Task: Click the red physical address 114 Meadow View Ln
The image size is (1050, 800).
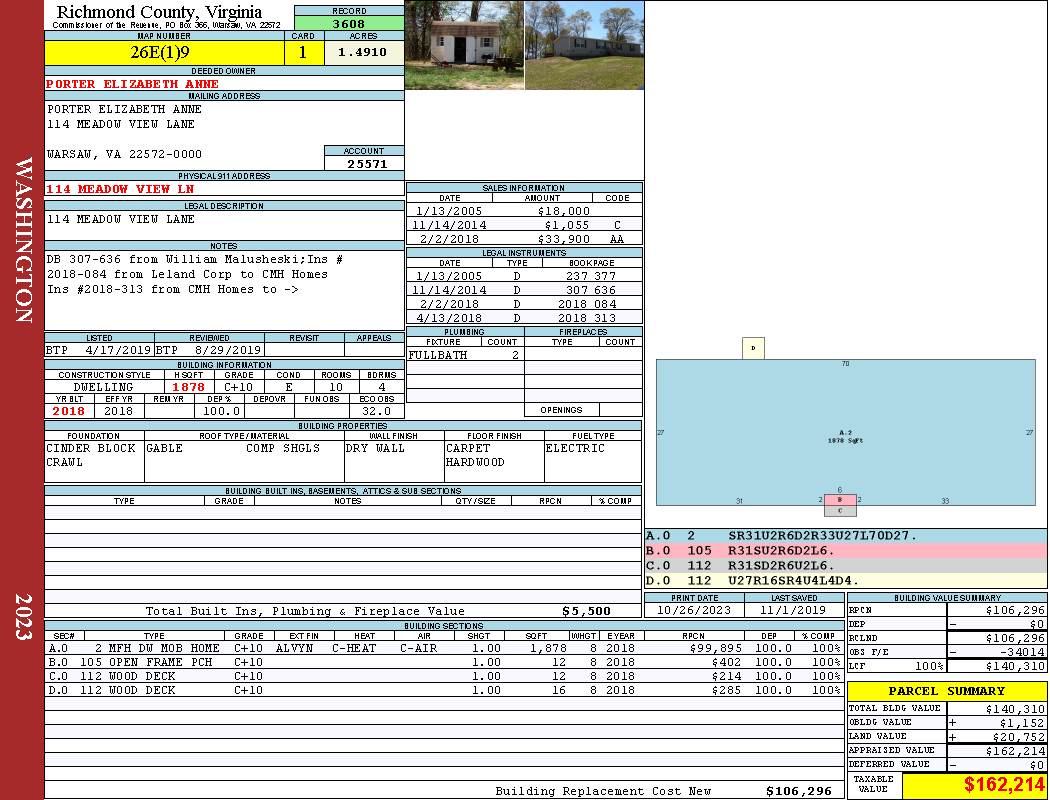Action: pyautogui.click(x=120, y=189)
